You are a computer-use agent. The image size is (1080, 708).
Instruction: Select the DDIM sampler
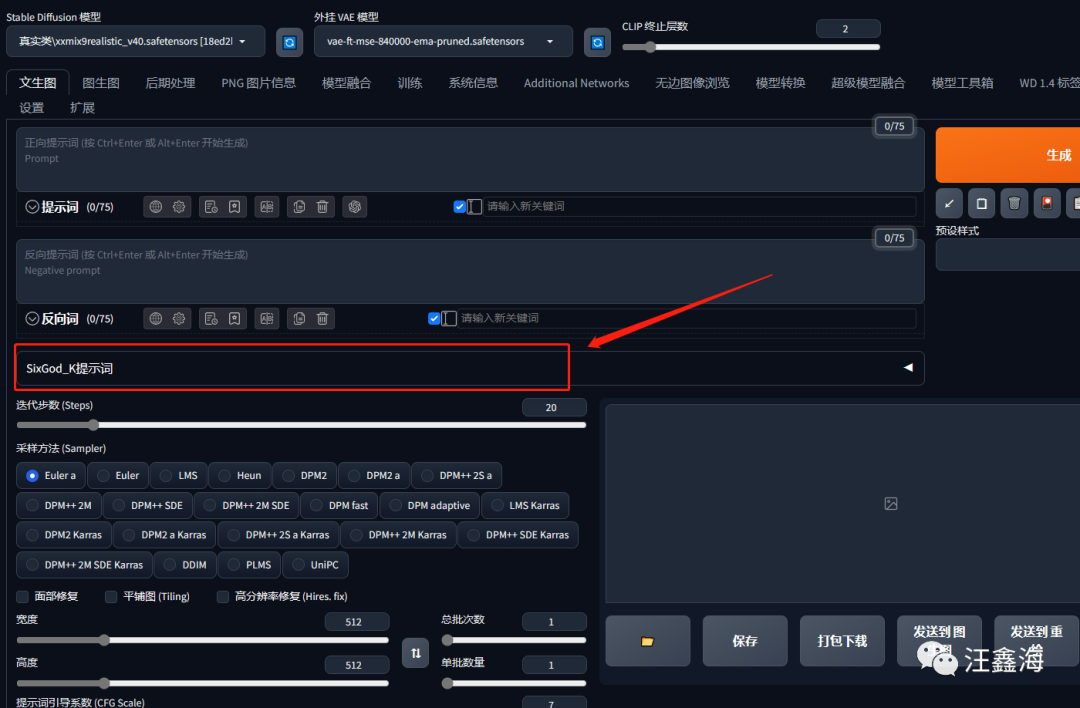click(185, 565)
